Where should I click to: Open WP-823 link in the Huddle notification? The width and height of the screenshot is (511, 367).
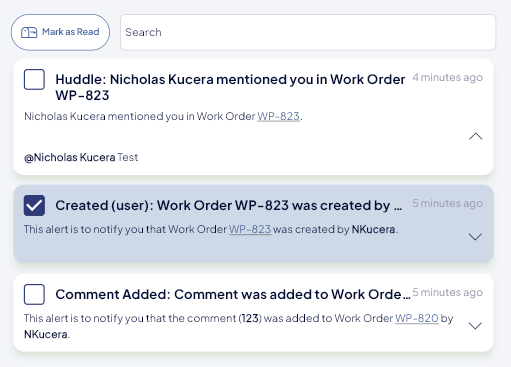click(x=278, y=116)
